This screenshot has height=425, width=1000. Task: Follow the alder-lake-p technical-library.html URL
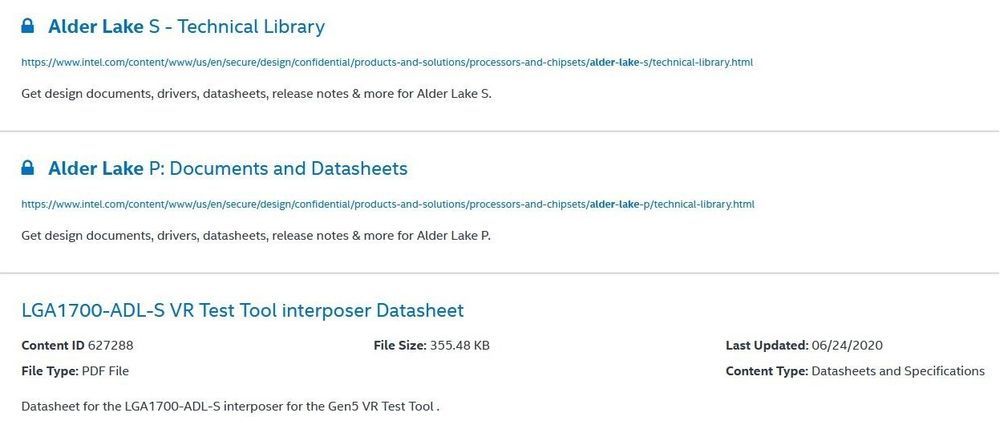[388, 204]
